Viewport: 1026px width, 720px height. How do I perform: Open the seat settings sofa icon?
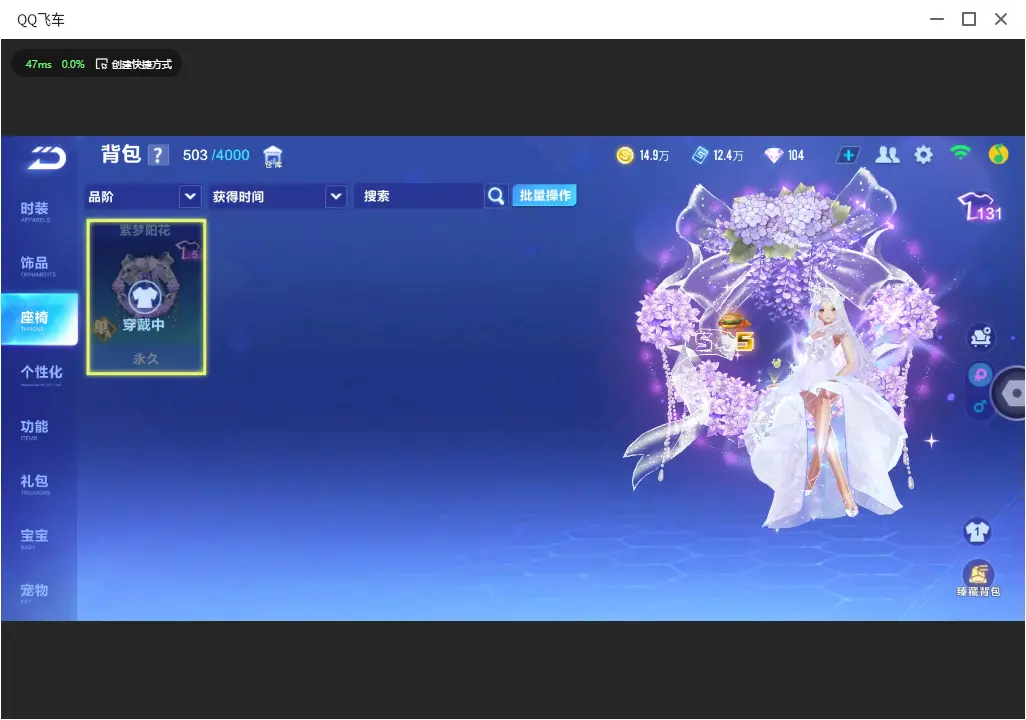click(980, 337)
